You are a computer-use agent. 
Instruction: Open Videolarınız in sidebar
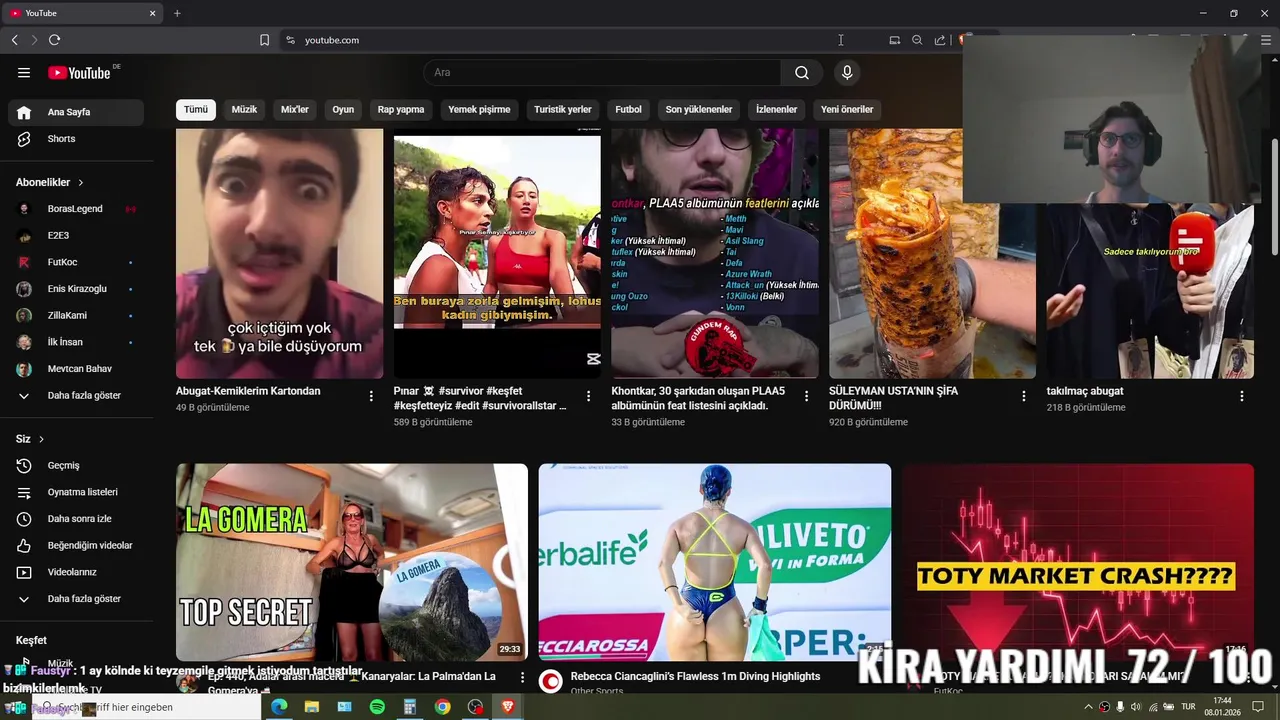[x=76, y=572]
